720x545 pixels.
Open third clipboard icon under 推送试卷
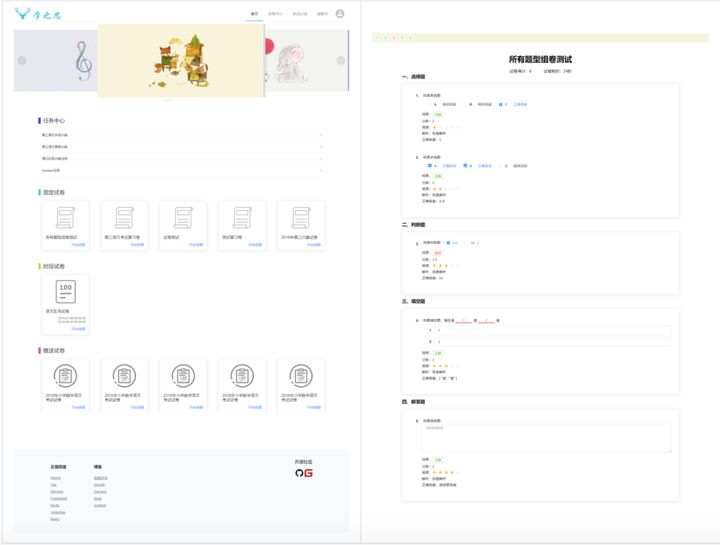pos(183,376)
